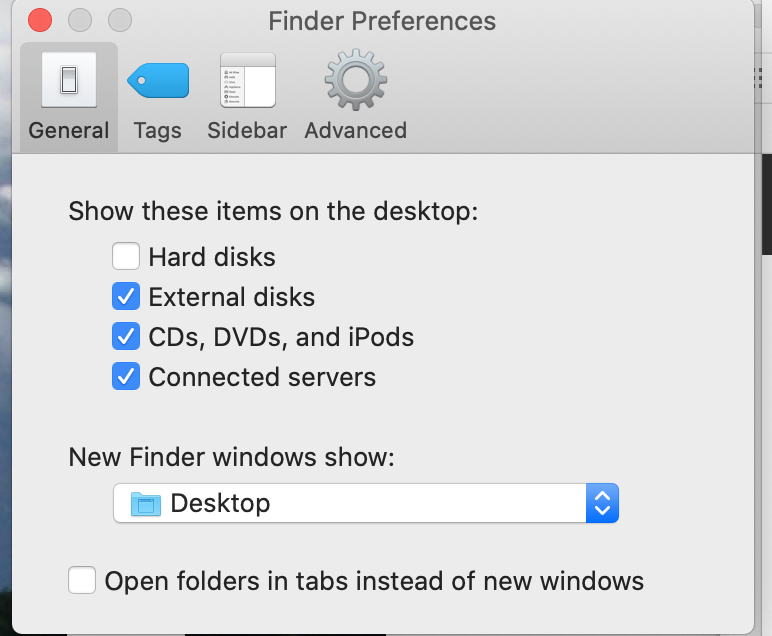Close the Finder Preferences window

coord(40,20)
